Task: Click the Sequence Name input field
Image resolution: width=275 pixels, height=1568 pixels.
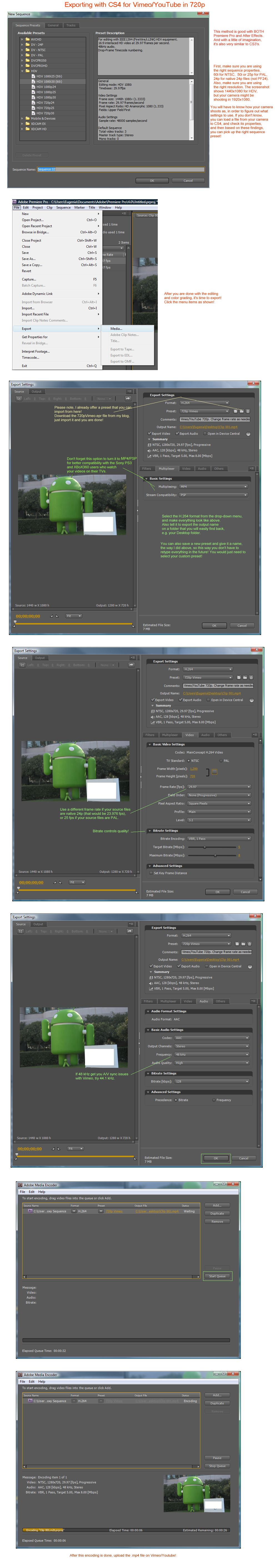Action: pyautogui.click(x=121, y=169)
